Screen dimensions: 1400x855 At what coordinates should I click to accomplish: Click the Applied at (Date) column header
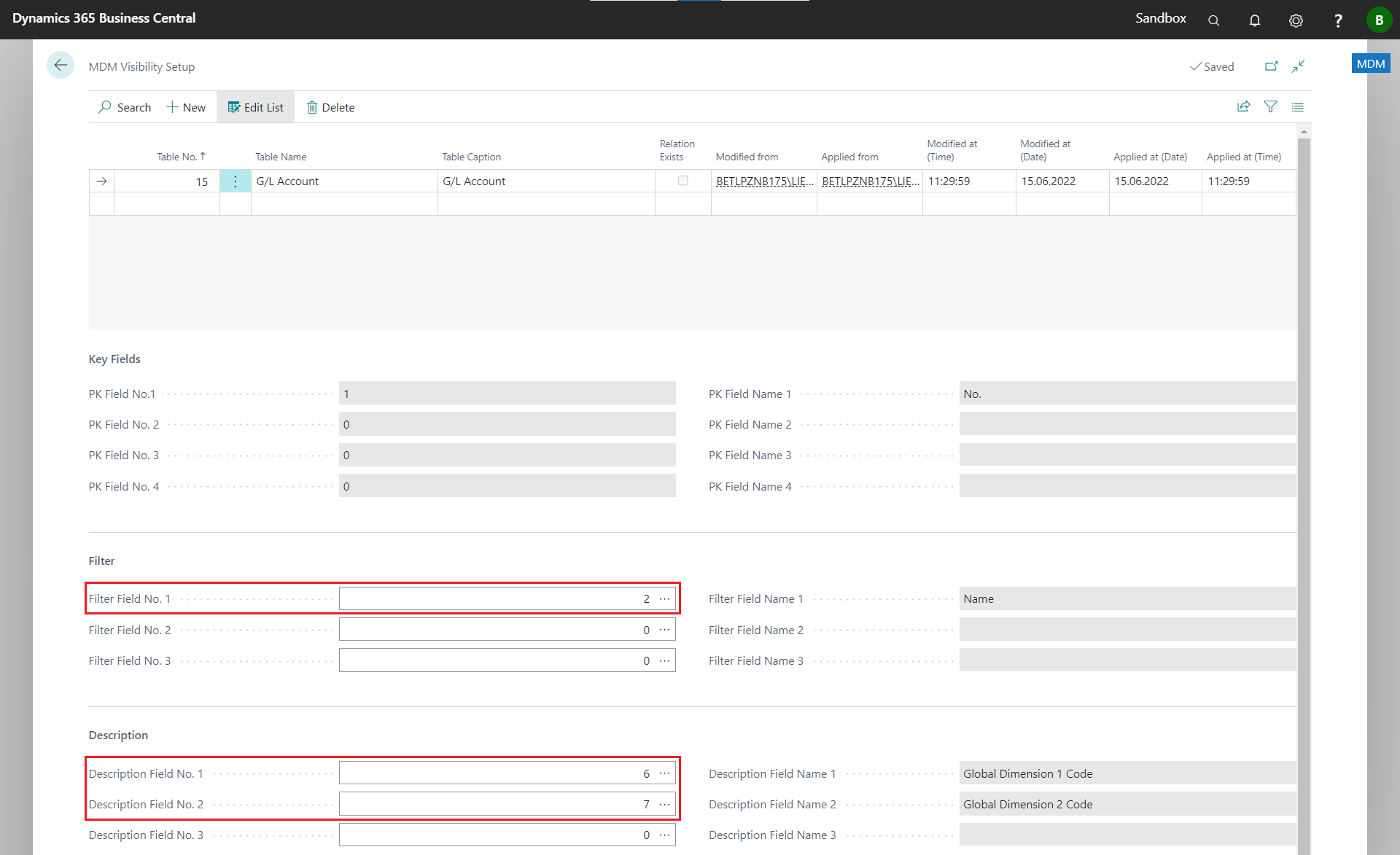coord(1150,157)
